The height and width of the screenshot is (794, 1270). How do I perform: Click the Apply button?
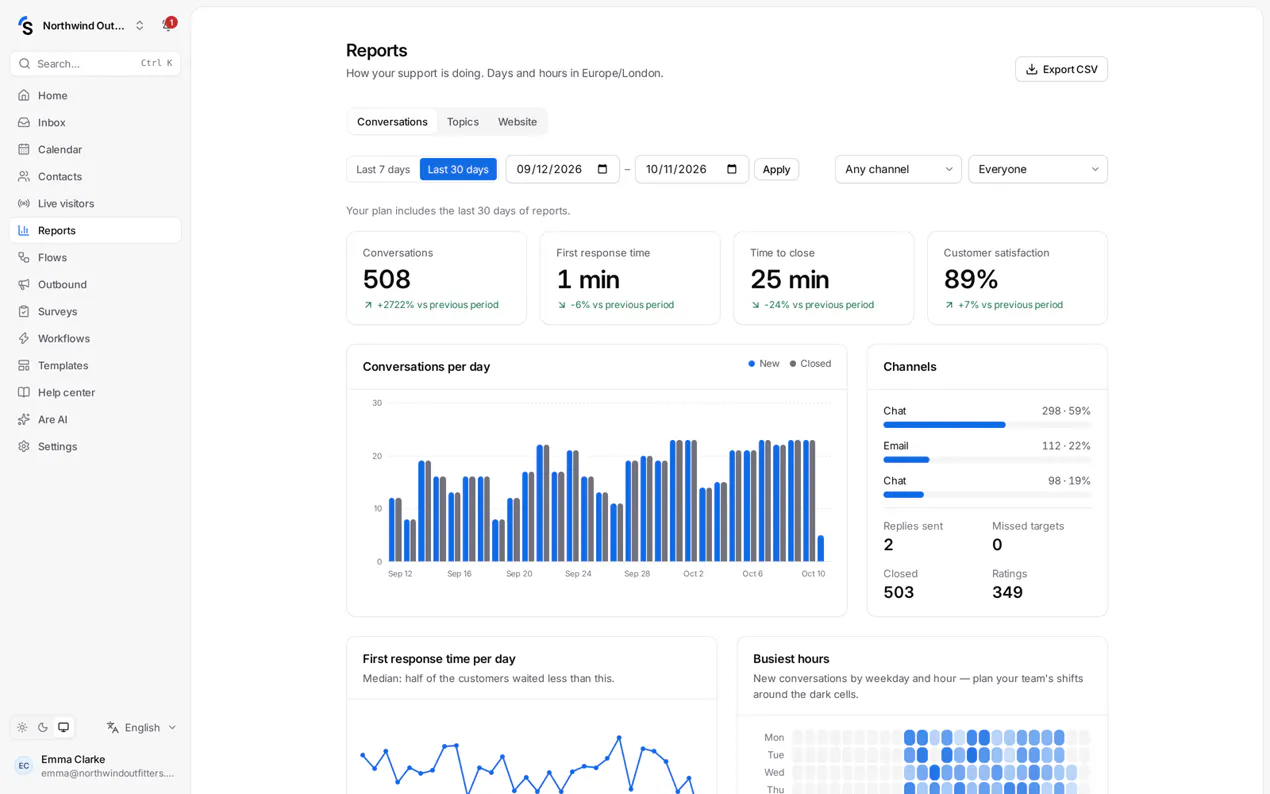point(776,169)
